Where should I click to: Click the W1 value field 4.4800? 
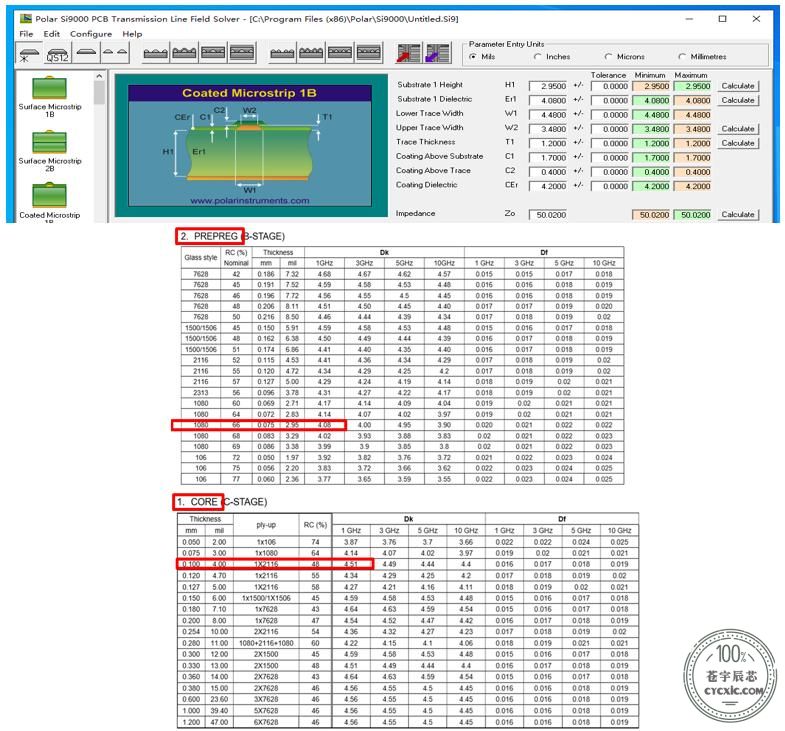tap(548, 115)
